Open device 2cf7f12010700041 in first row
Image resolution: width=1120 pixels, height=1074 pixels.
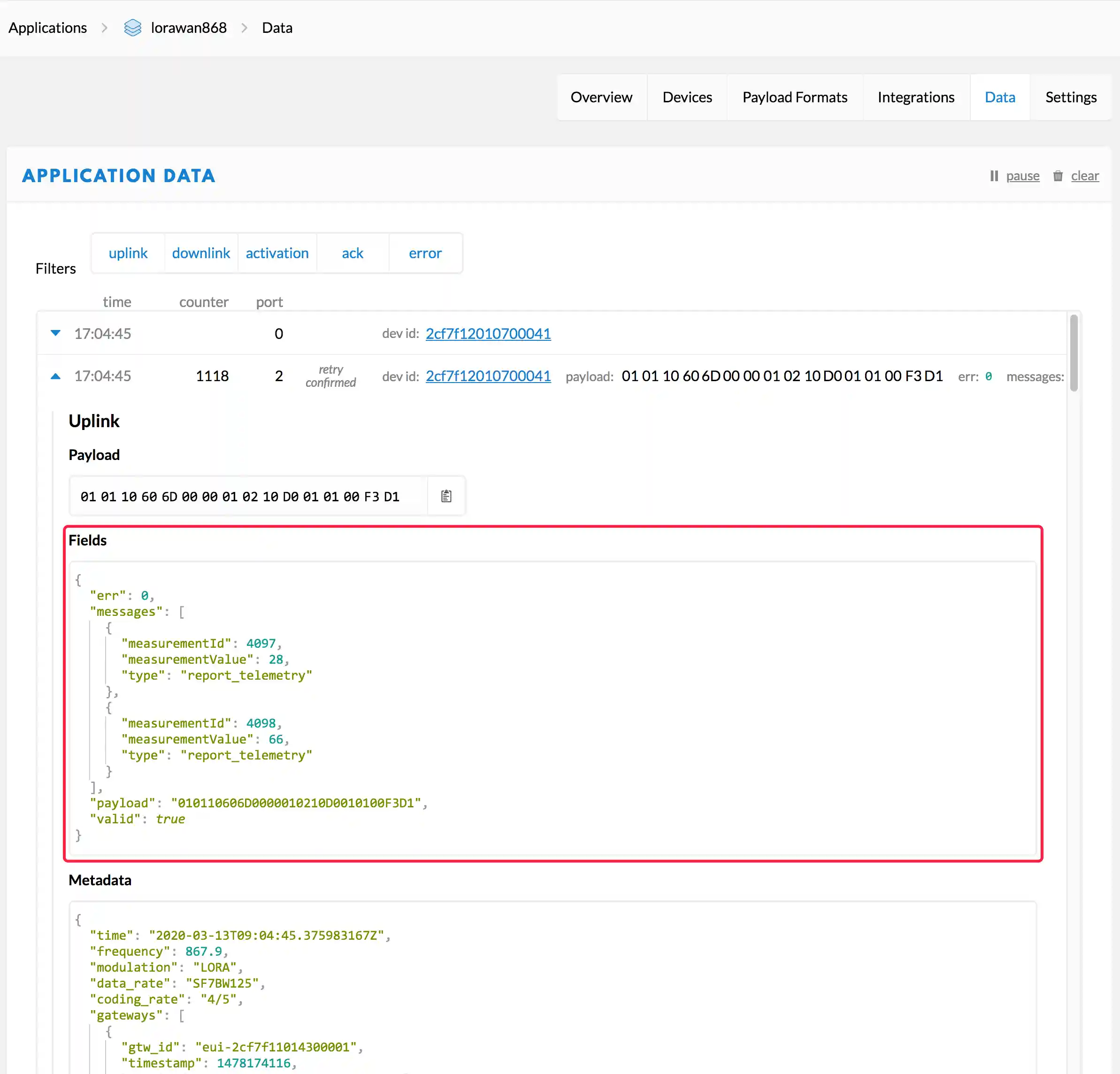[x=488, y=333]
